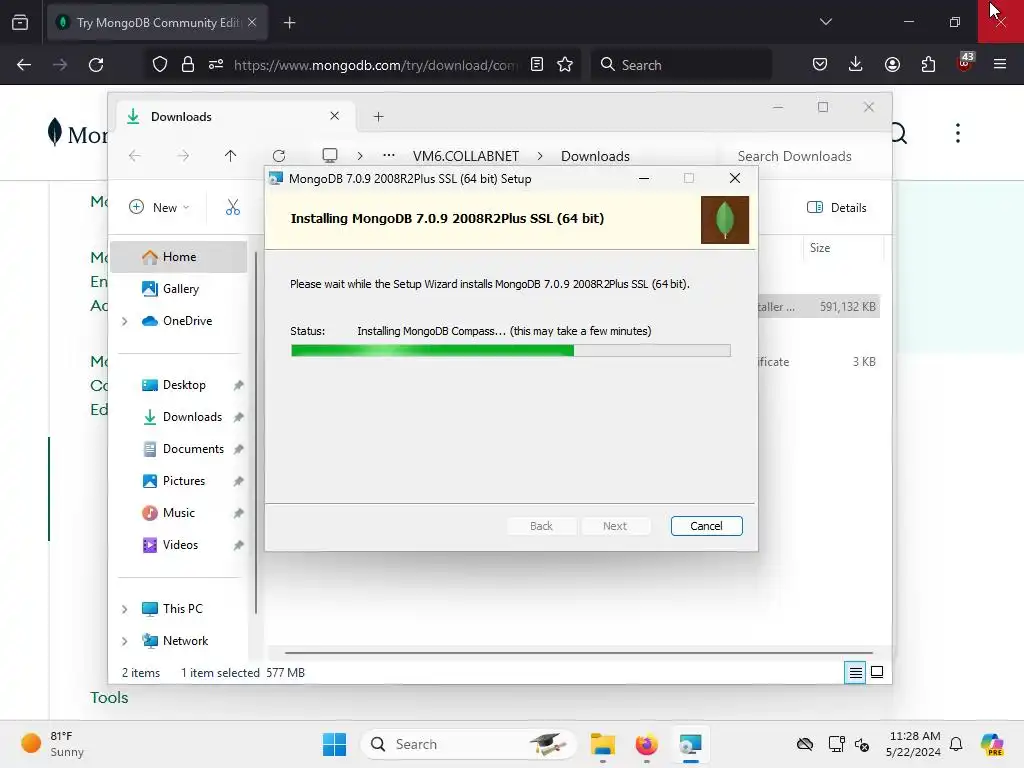Click Firefox icon in the taskbar
Image resolution: width=1024 pixels, height=768 pixels.
point(647,744)
